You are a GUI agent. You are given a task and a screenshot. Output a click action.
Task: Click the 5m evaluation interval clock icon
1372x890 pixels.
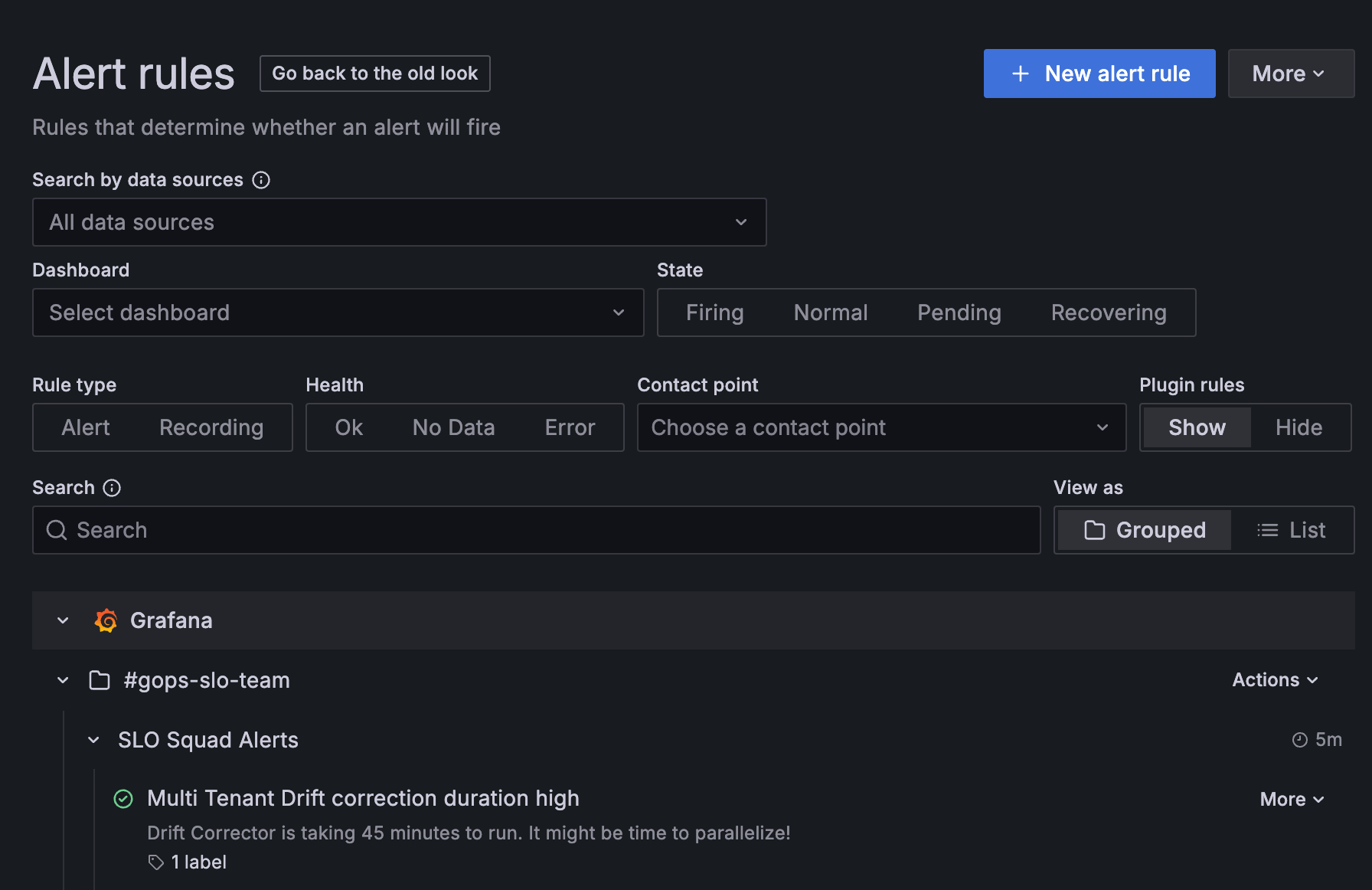(x=1299, y=740)
